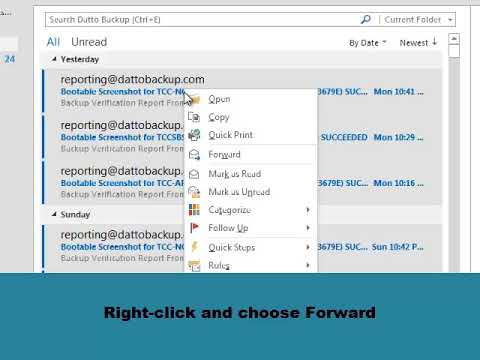This screenshot has width=480, height=360.
Task: Click the Quick Print printer icon
Action: tap(194, 135)
